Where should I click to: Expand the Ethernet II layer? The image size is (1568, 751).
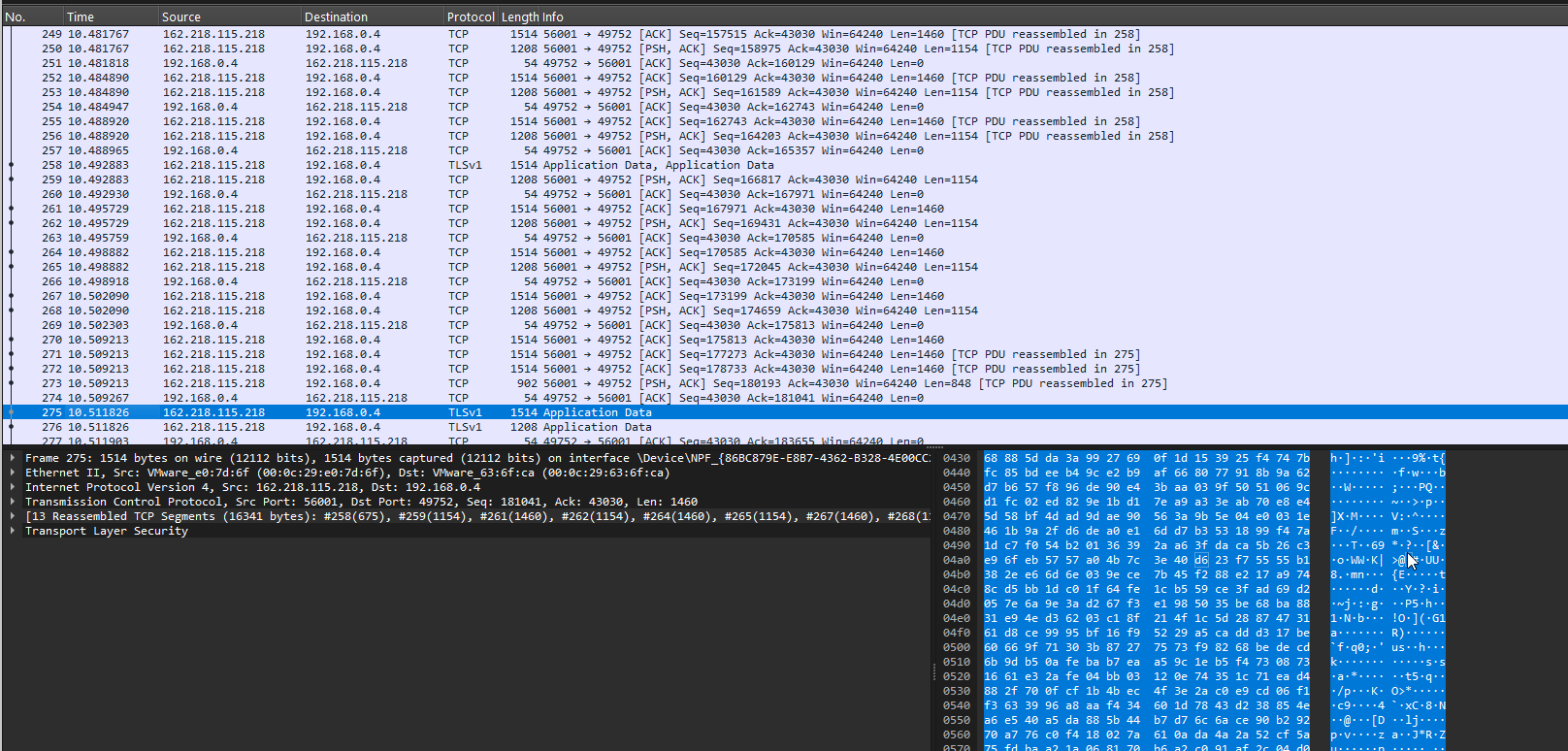[x=12, y=473]
